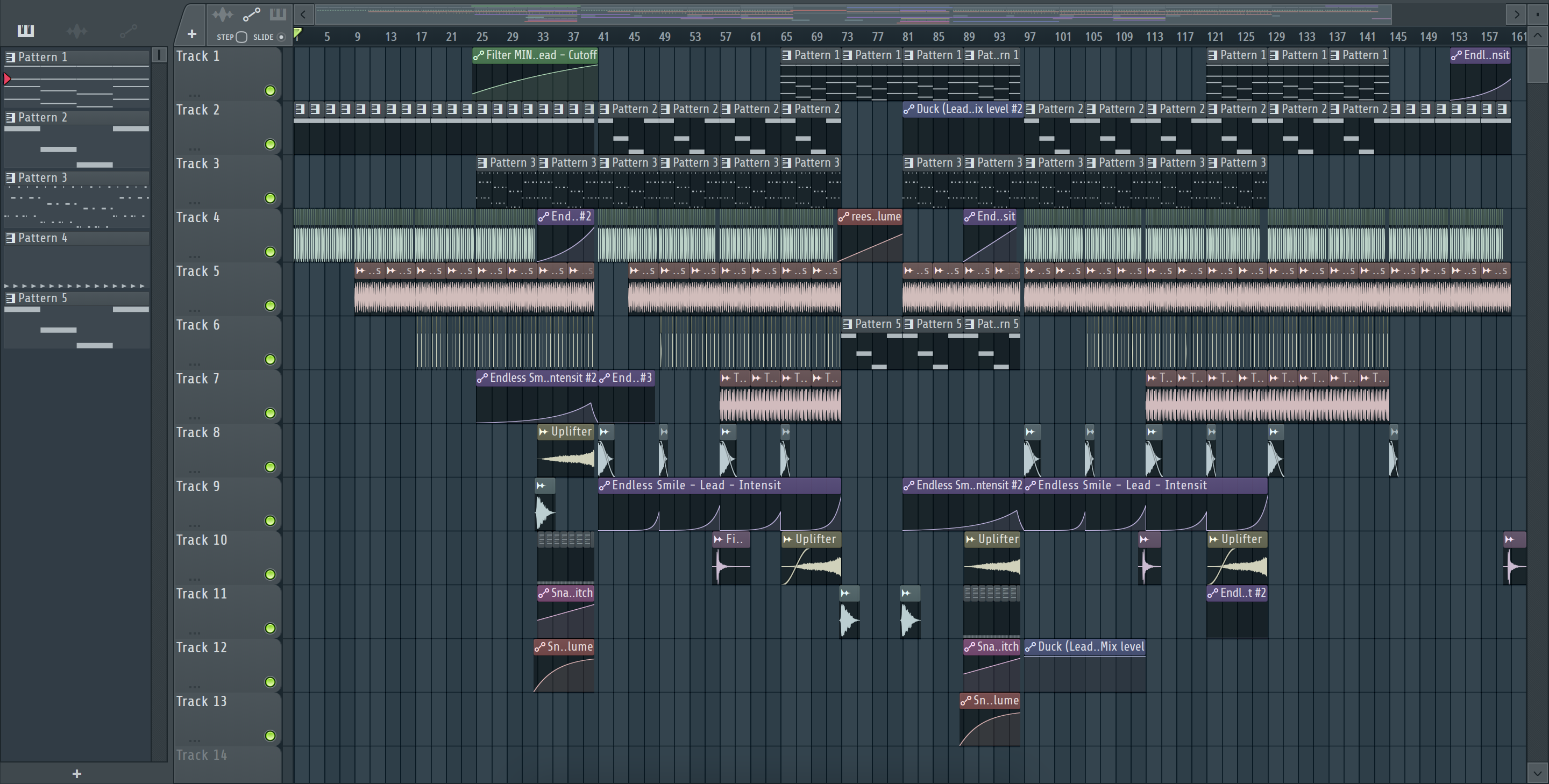Select the Track 8 header label
This screenshot has height=784, width=1549.
tap(198, 432)
